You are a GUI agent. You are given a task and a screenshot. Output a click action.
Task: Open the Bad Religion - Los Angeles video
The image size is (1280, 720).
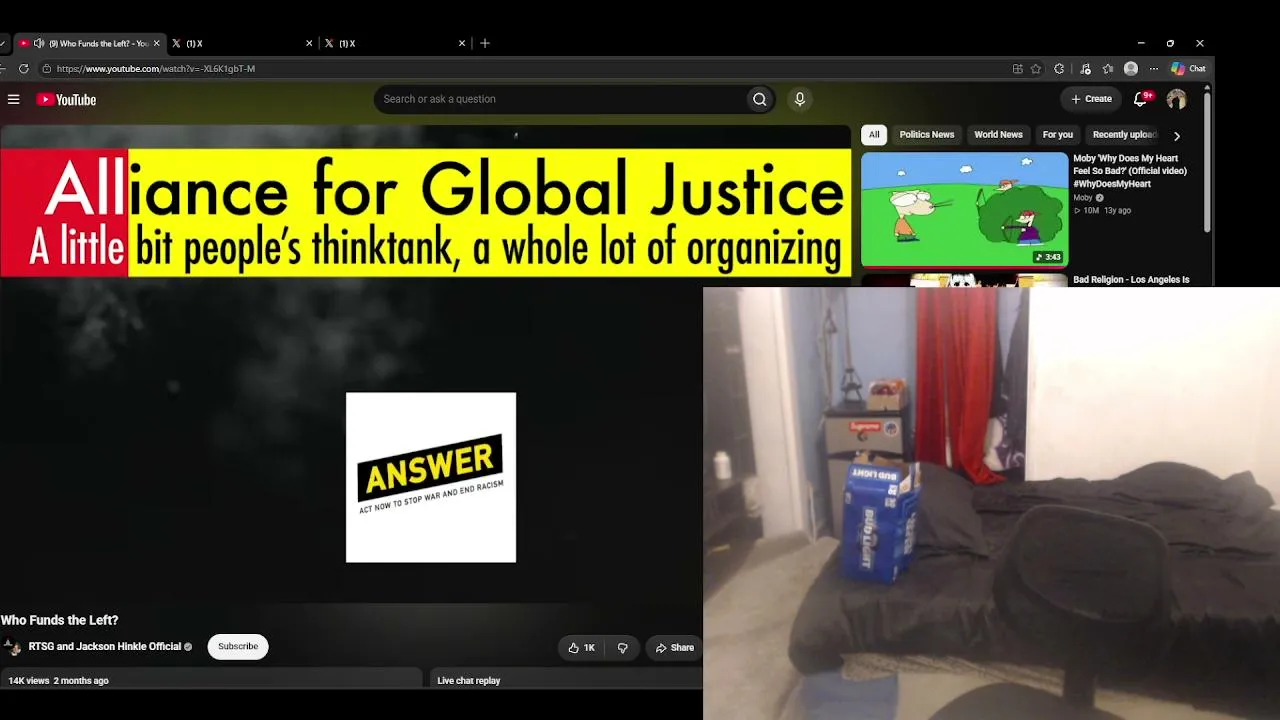(1131, 280)
